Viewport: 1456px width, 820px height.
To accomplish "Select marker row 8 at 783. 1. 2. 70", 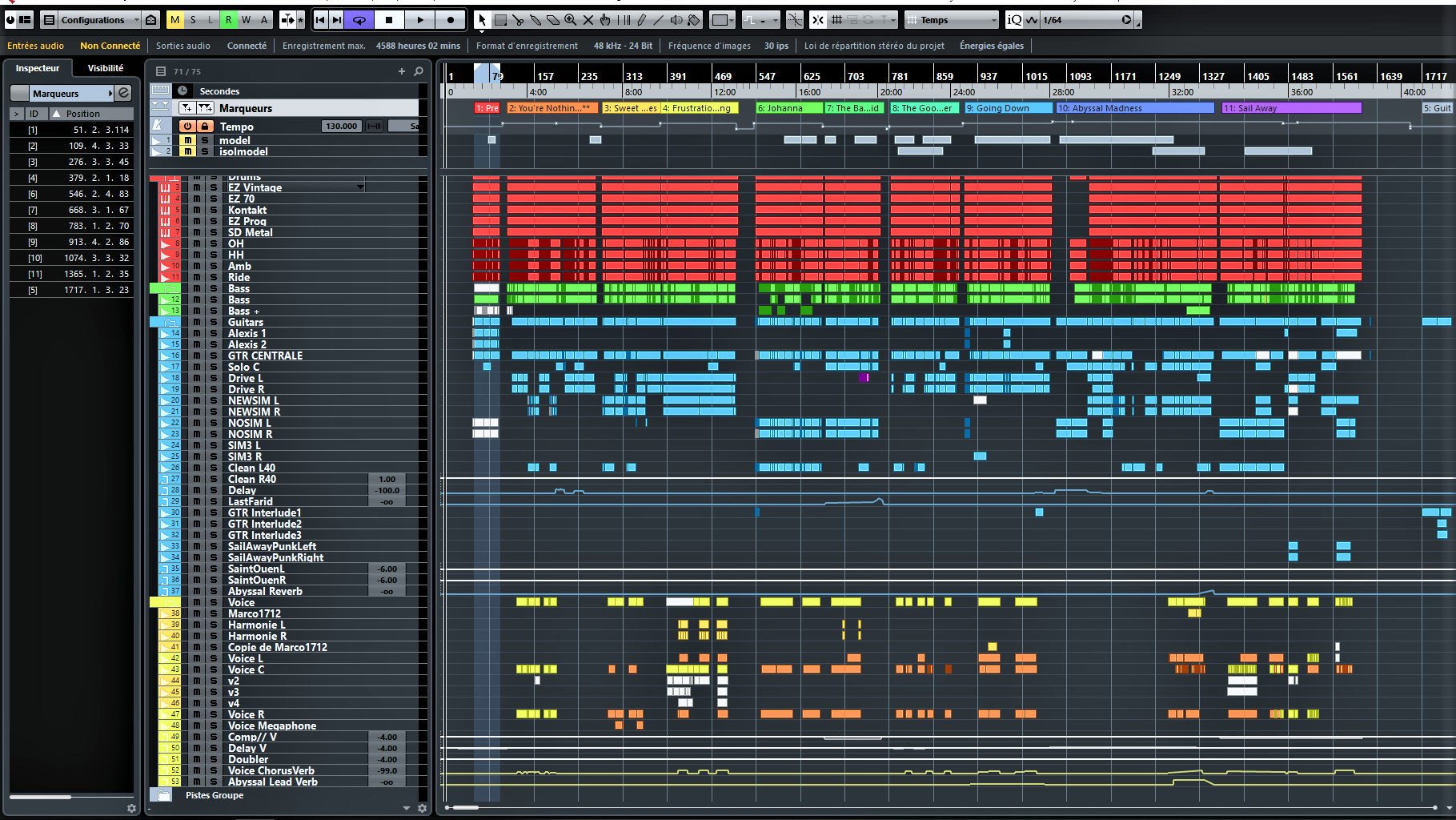I will (x=72, y=226).
